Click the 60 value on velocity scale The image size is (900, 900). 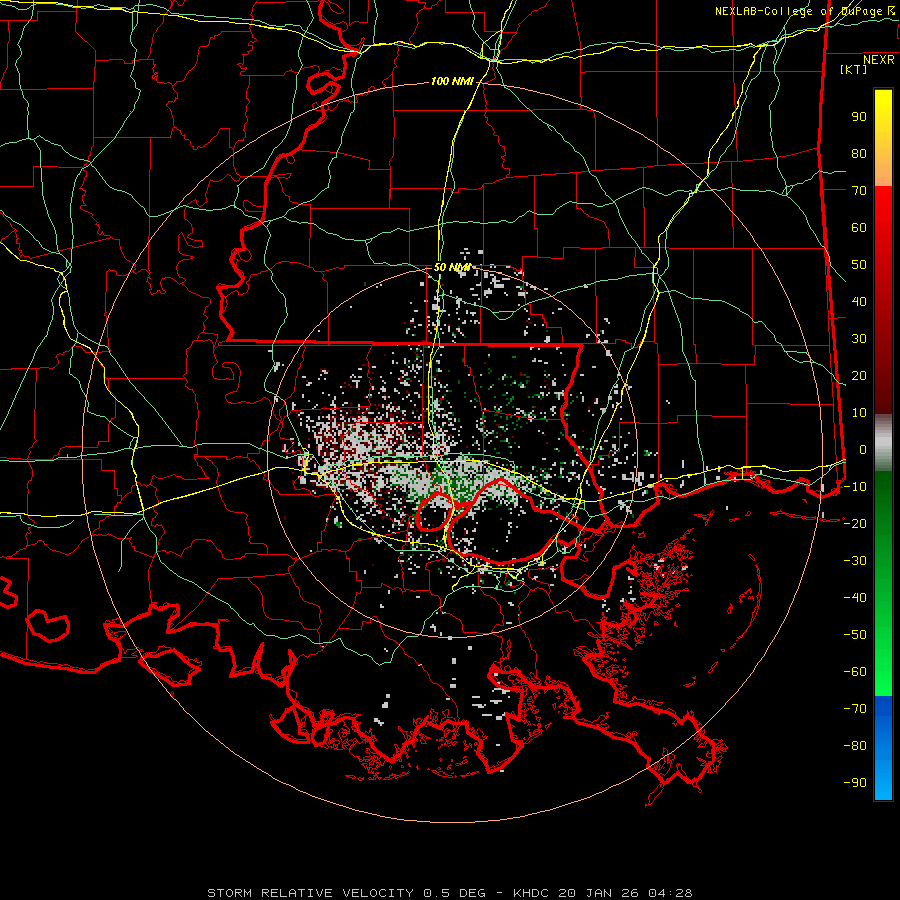click(x=859, y=227)
